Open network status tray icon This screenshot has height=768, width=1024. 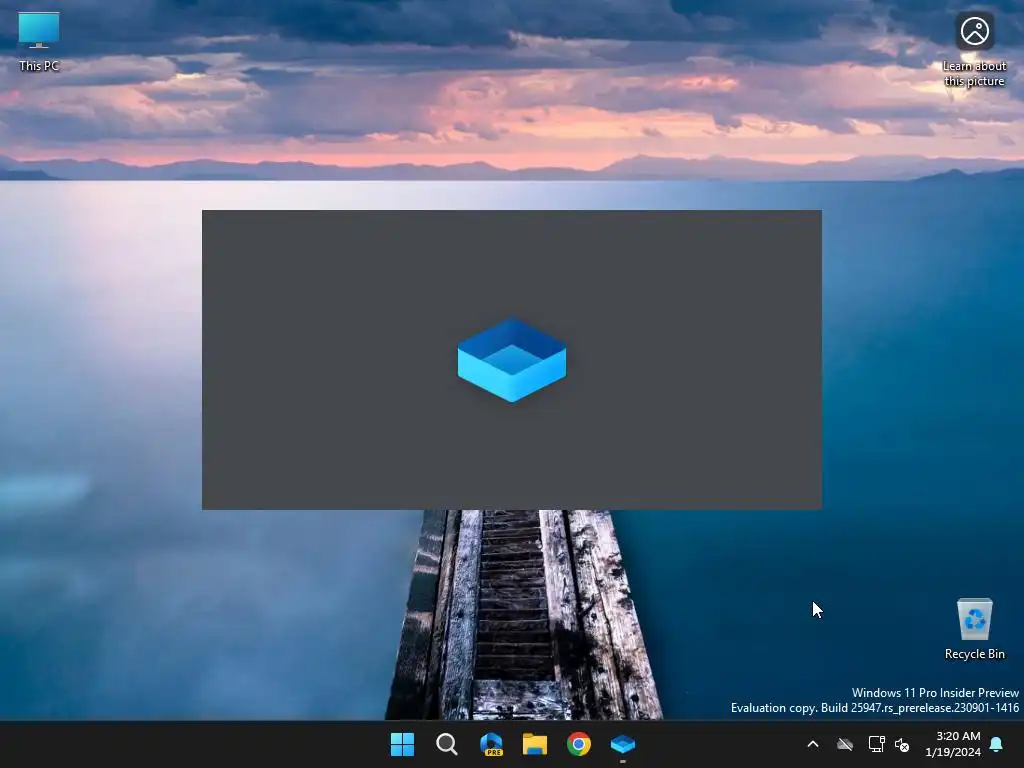[876, 744]
